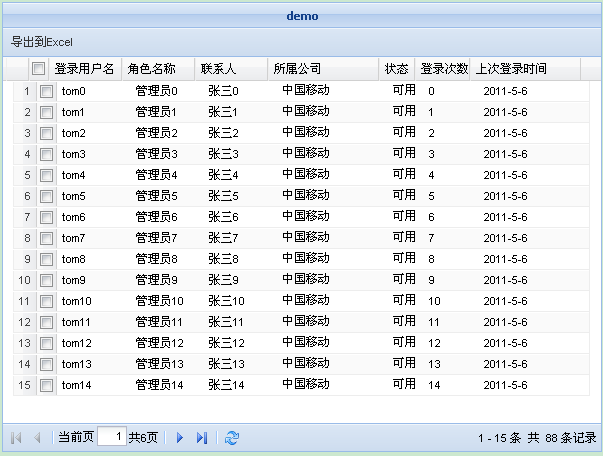Click the demo panel title

click(302, 16)
